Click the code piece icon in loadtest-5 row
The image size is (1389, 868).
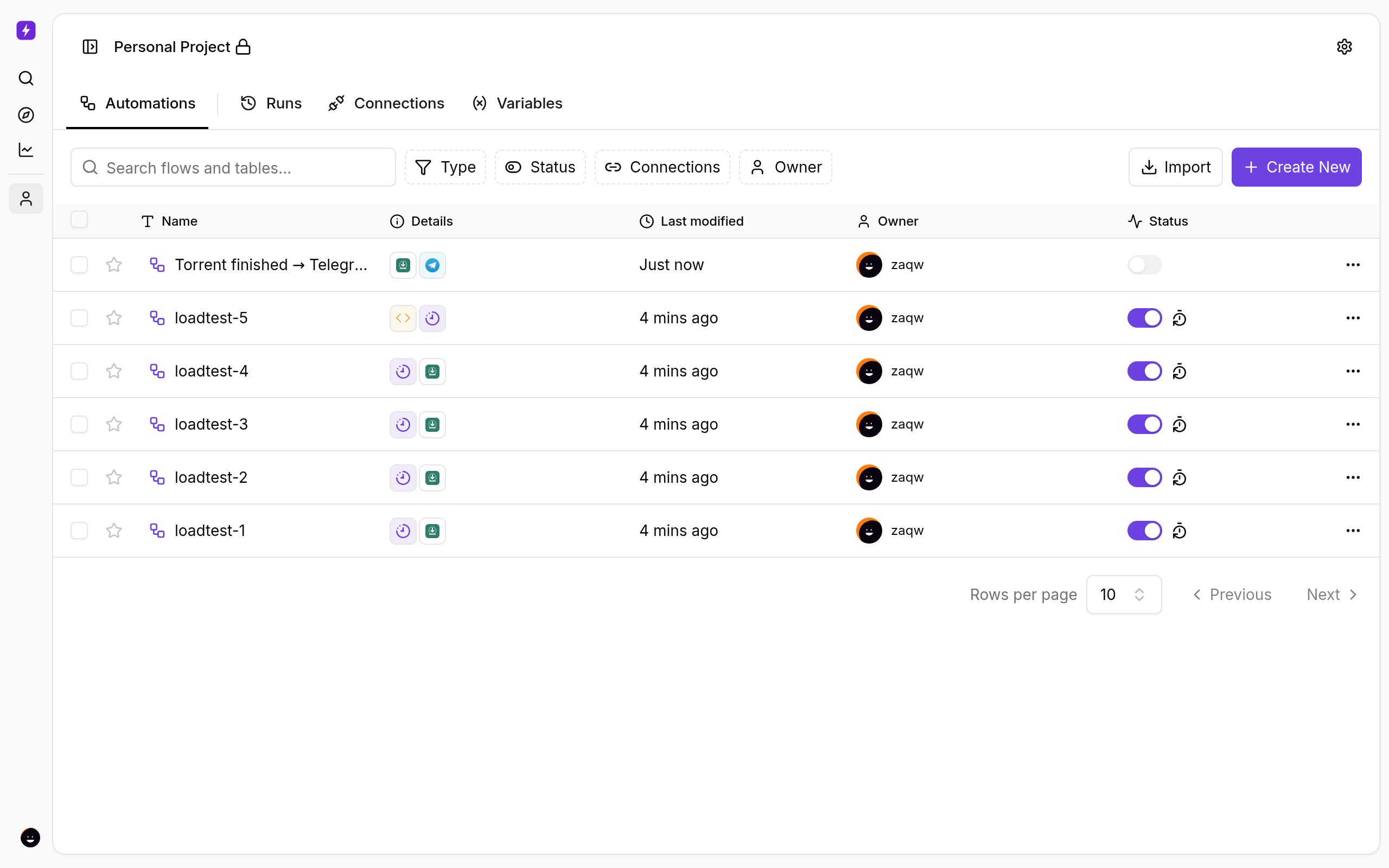click(x=403, y=318)
